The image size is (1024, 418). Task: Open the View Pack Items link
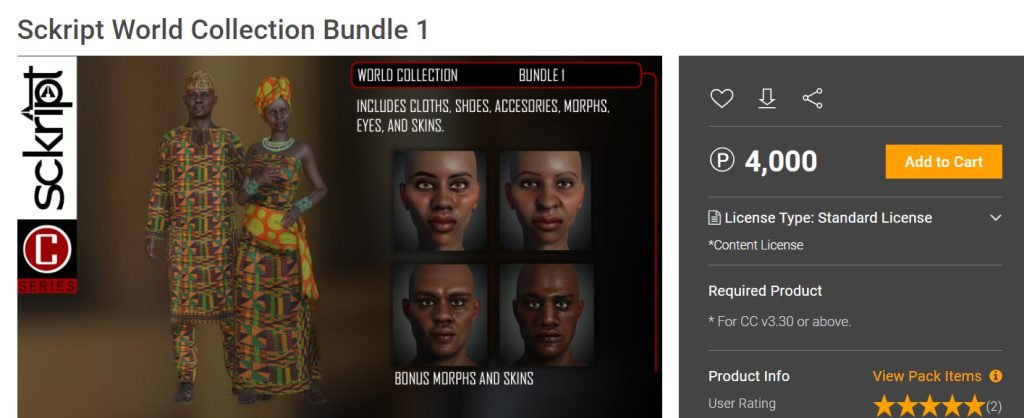[927, 376]
